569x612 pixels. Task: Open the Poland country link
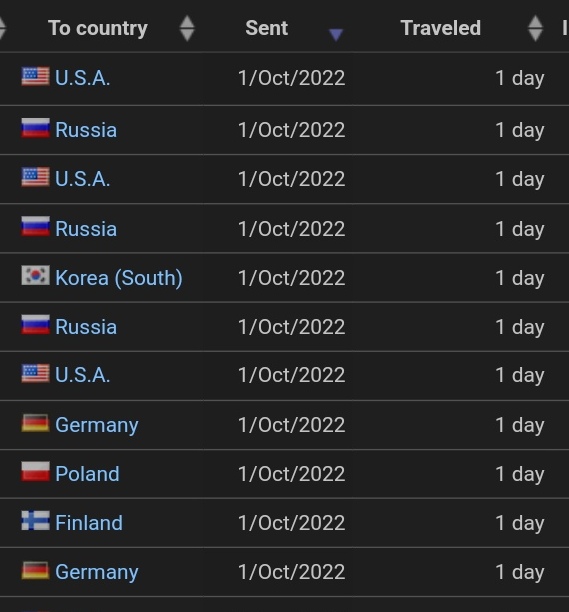tap(87, 474)
